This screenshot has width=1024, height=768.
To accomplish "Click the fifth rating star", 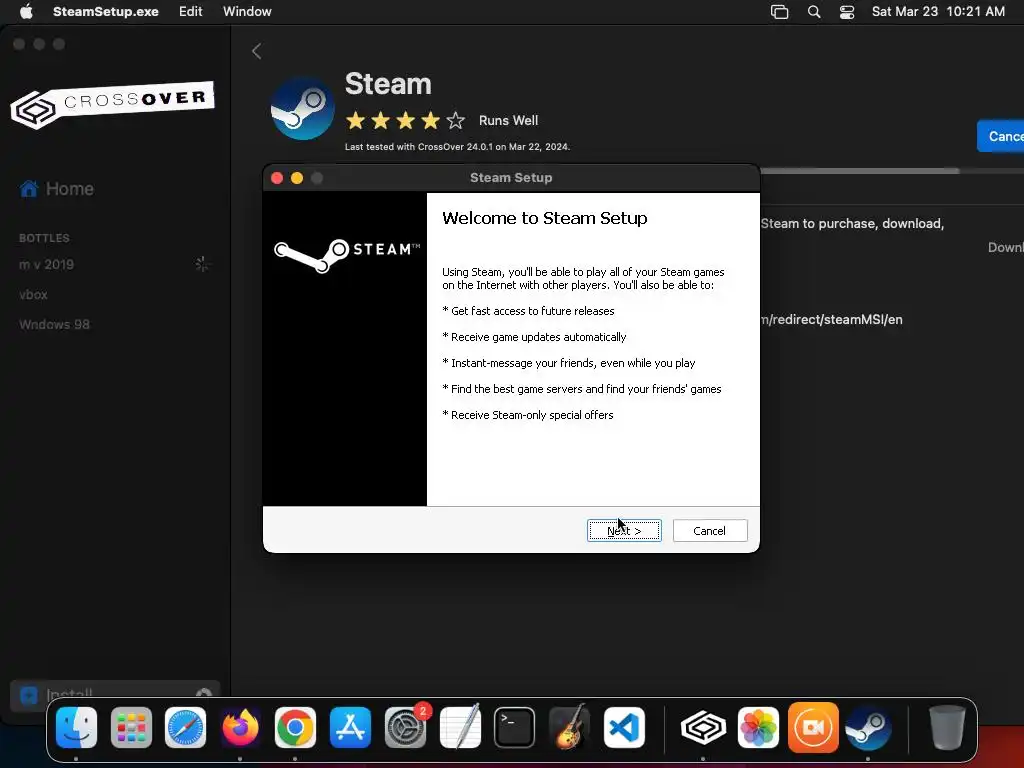I will point(455,121).
